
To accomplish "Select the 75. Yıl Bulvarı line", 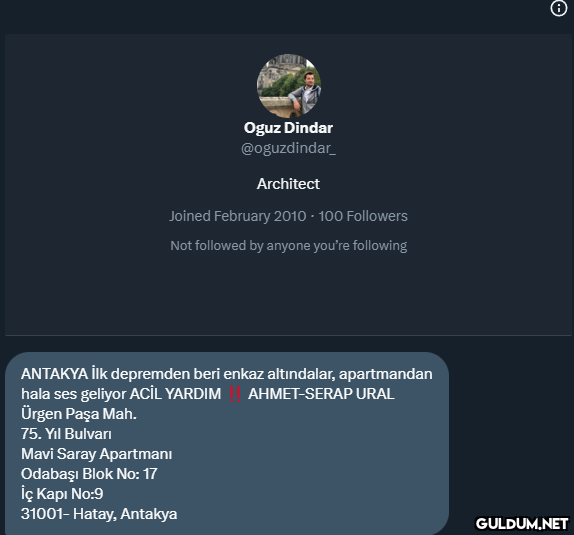I will point(66,434).
